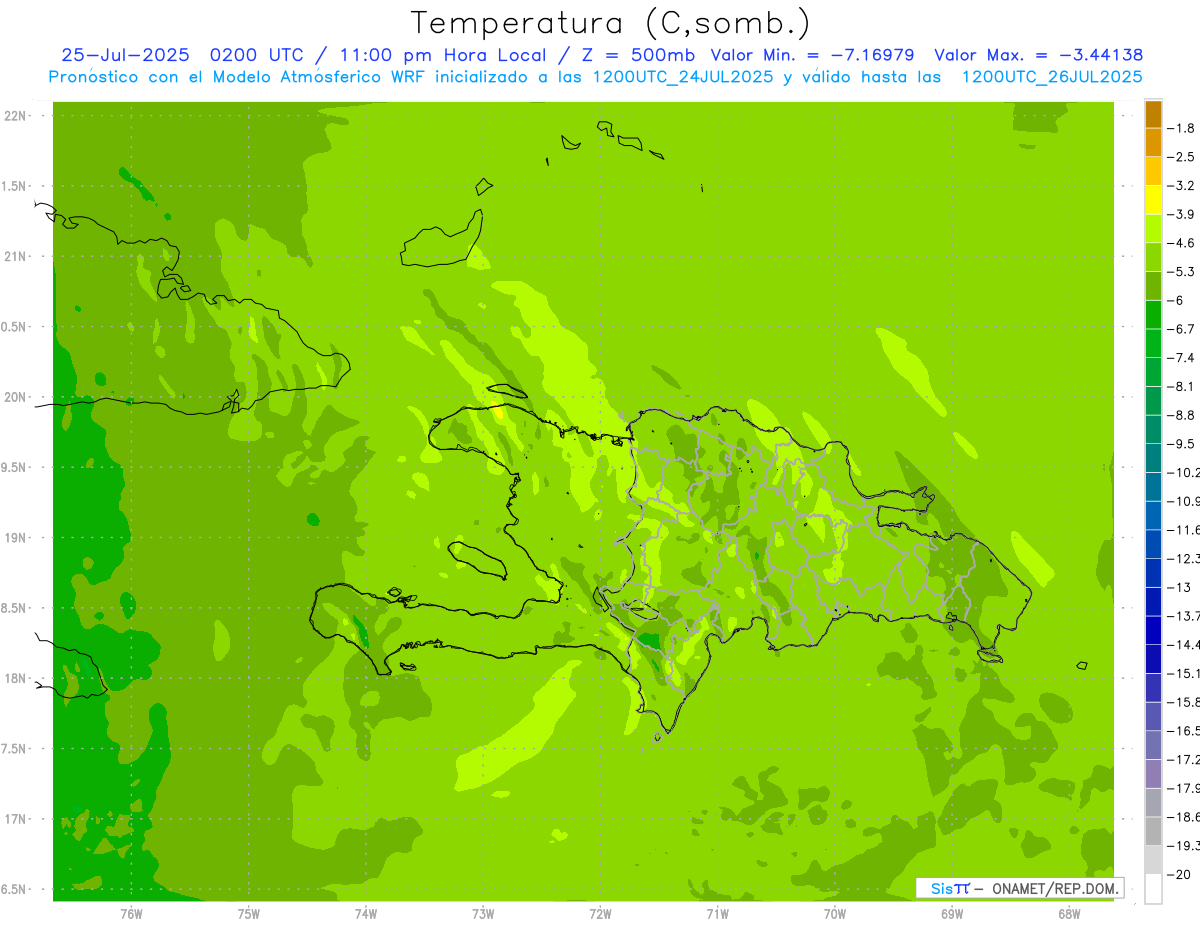Click the "-9.5" legend value
The image size is (1200, 927).
(x=1182, y=444)
